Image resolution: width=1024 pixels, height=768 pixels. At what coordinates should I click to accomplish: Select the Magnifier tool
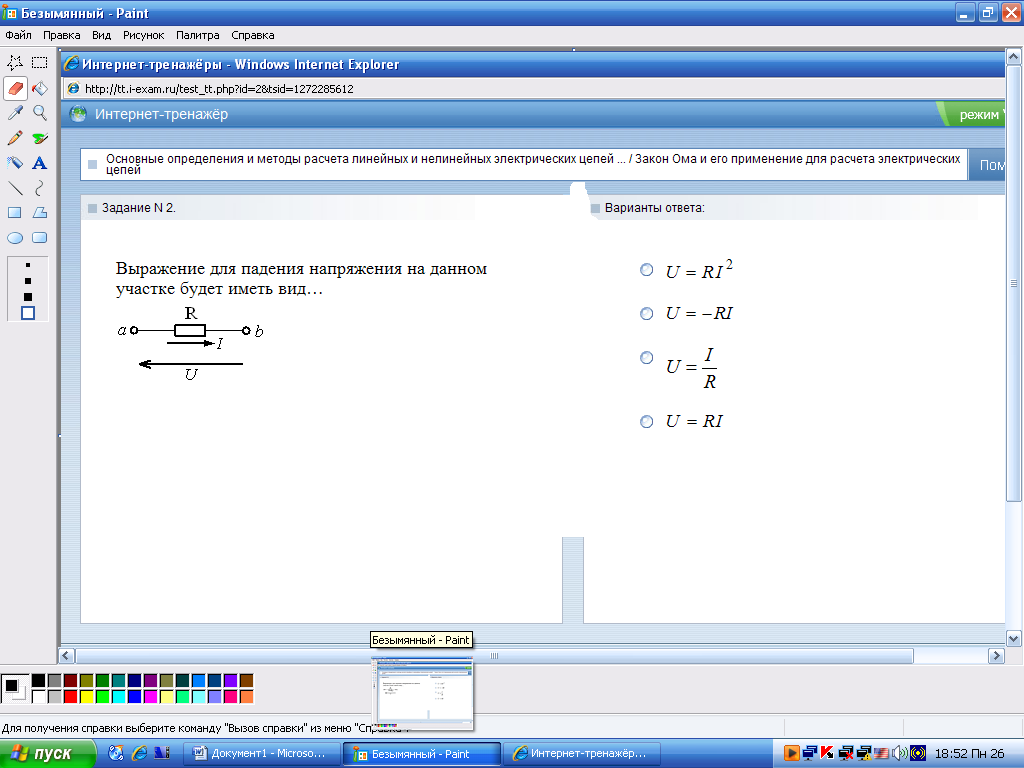[40, 113]
